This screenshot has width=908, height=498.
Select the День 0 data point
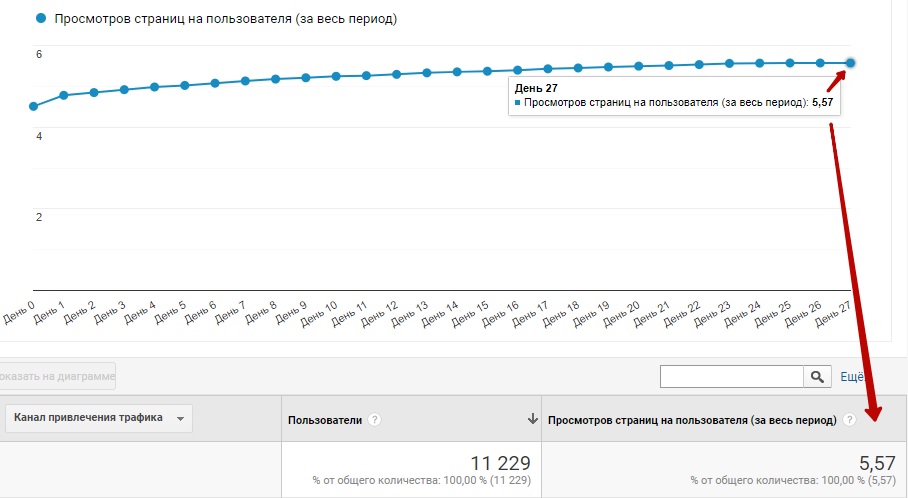(33, 106)
